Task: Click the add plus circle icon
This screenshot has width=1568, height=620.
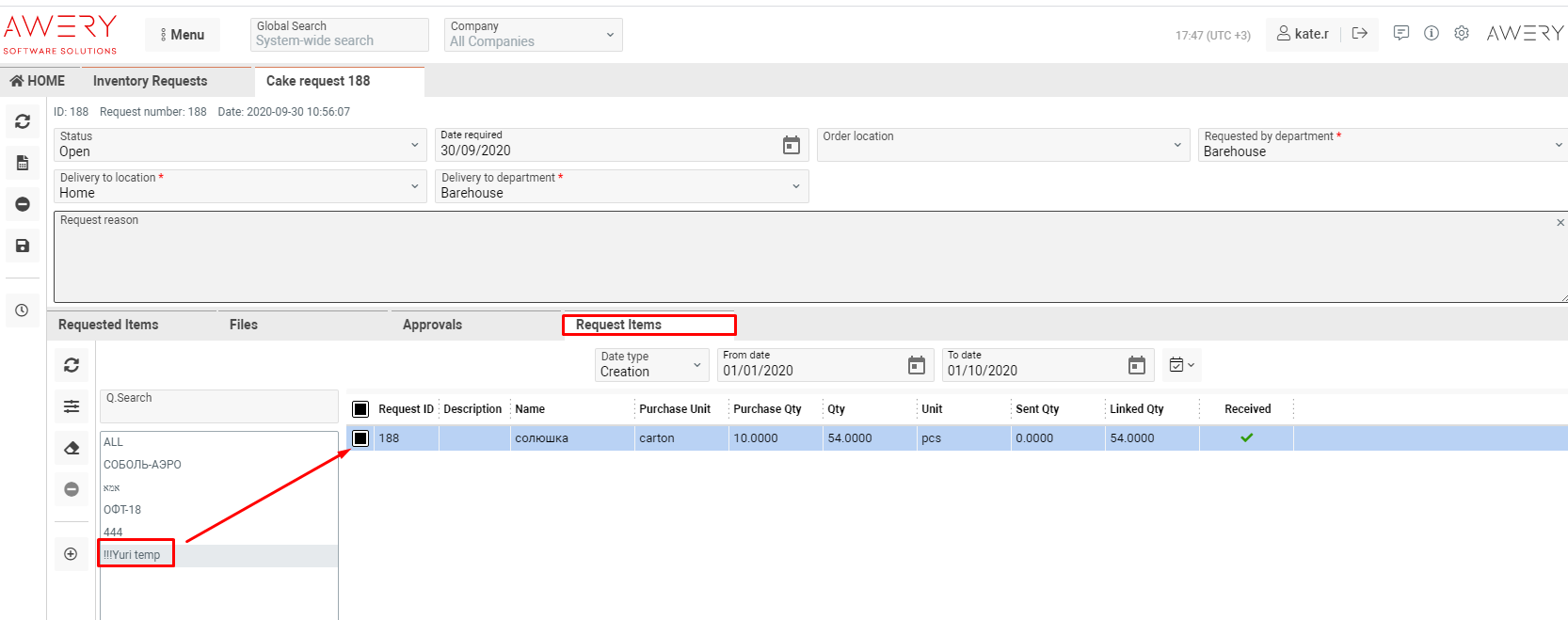Action: click(71, 554)
